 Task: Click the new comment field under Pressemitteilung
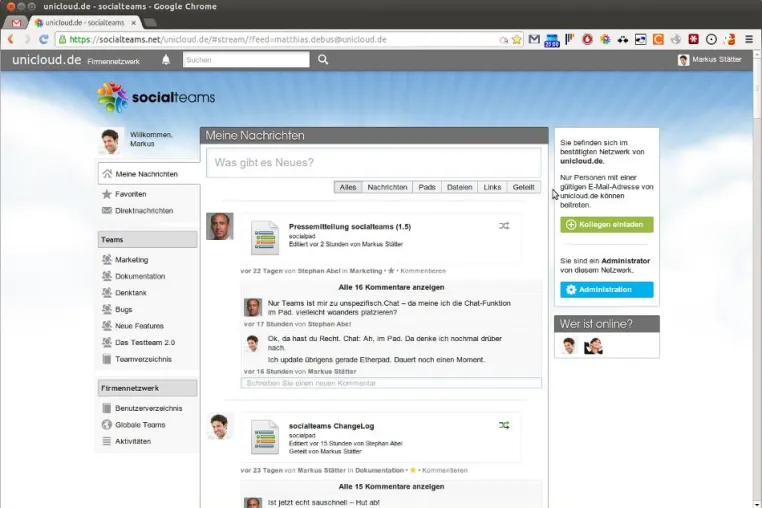click(x=391, y=383)
